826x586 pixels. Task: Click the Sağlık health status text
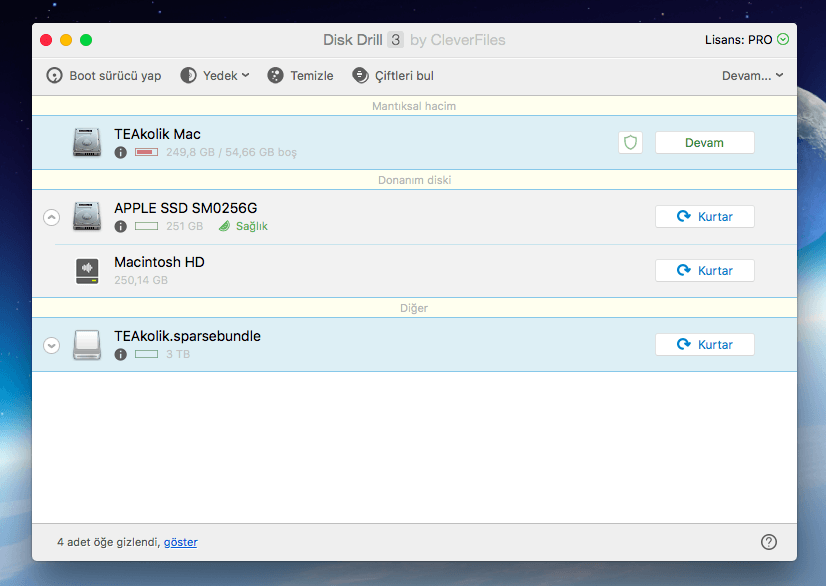pos(252,226)
